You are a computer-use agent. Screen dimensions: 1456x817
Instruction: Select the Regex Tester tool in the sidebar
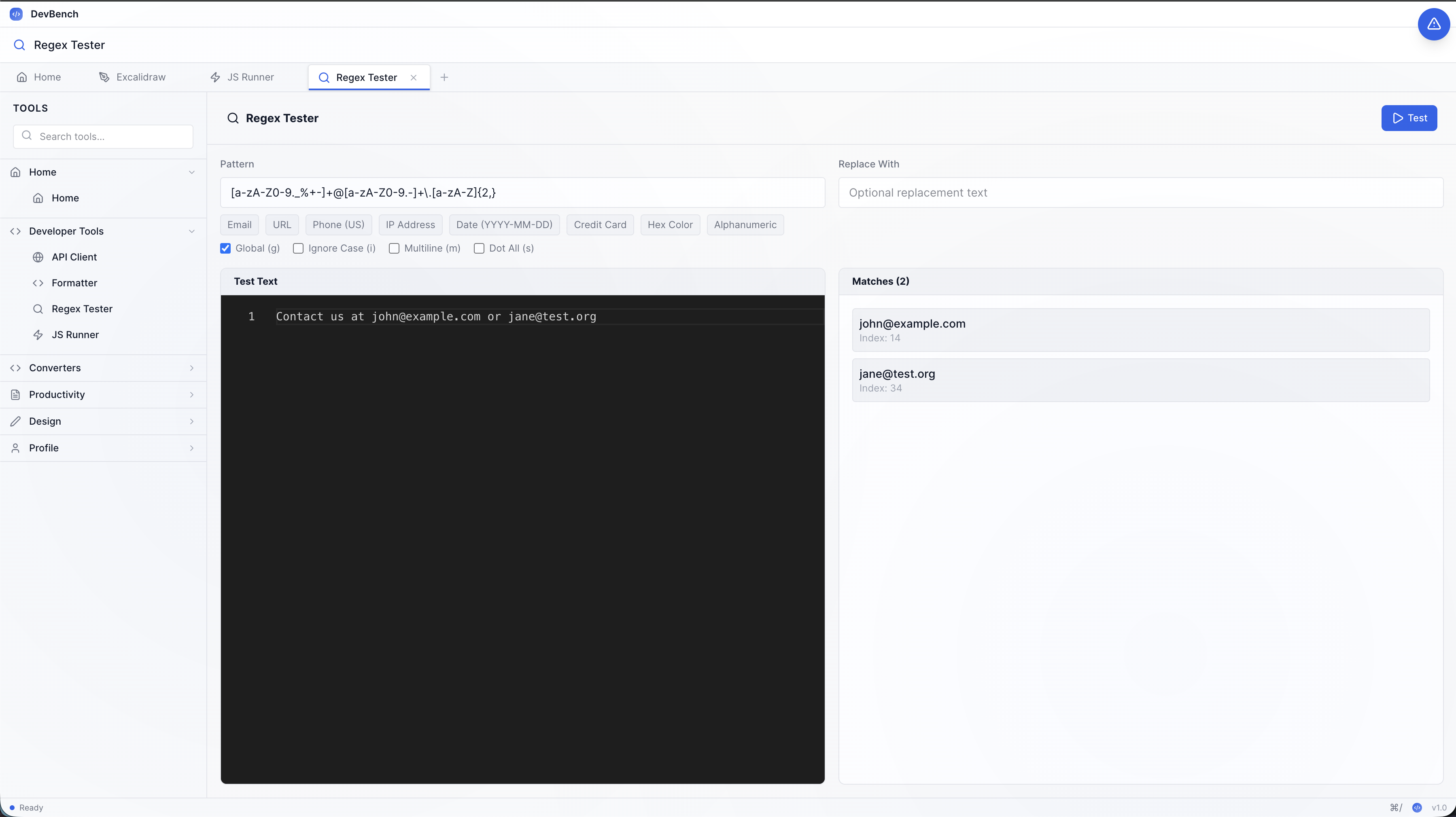tap(83, 309)
